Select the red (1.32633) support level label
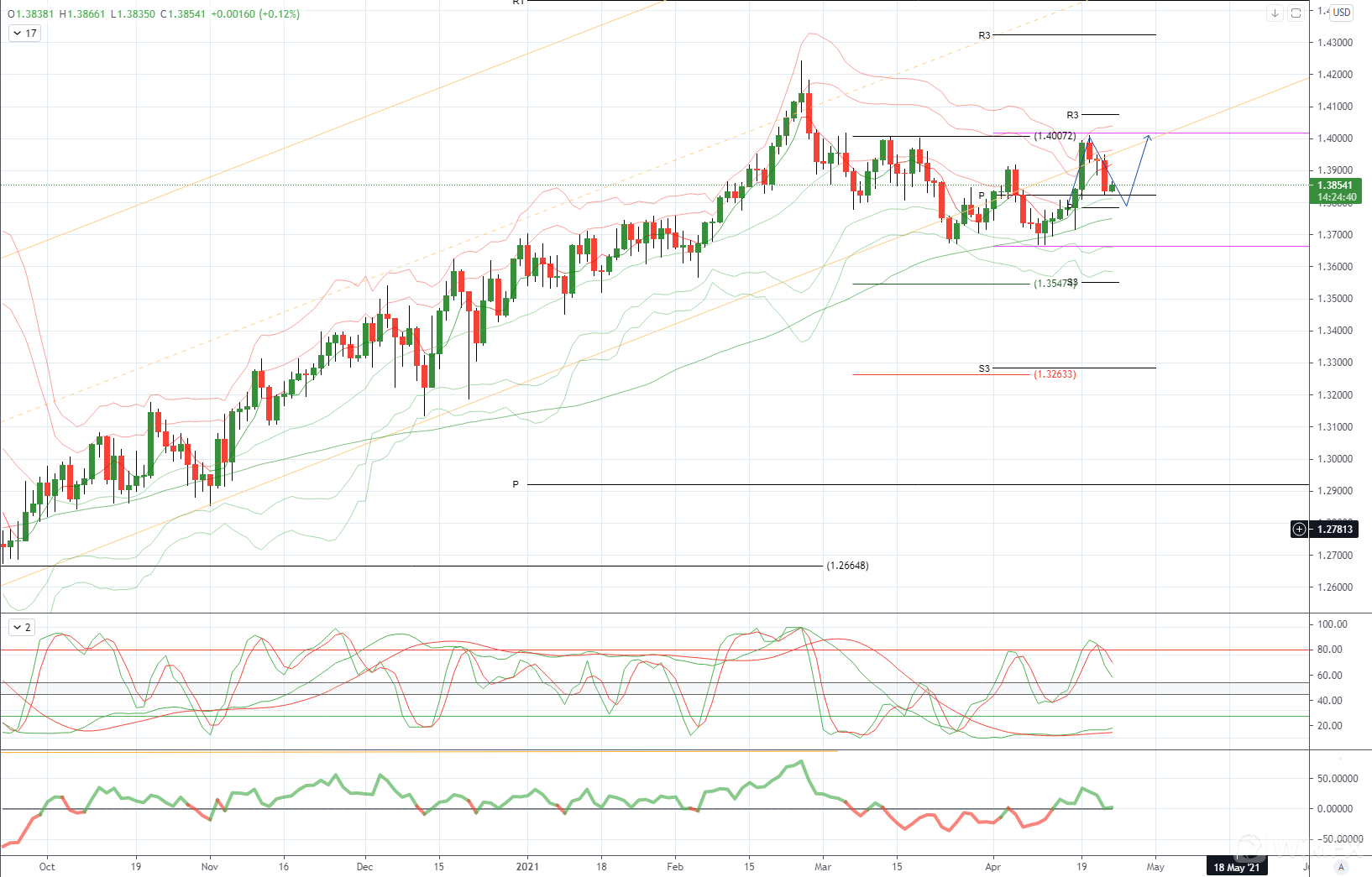 (x=1055, y=374)
